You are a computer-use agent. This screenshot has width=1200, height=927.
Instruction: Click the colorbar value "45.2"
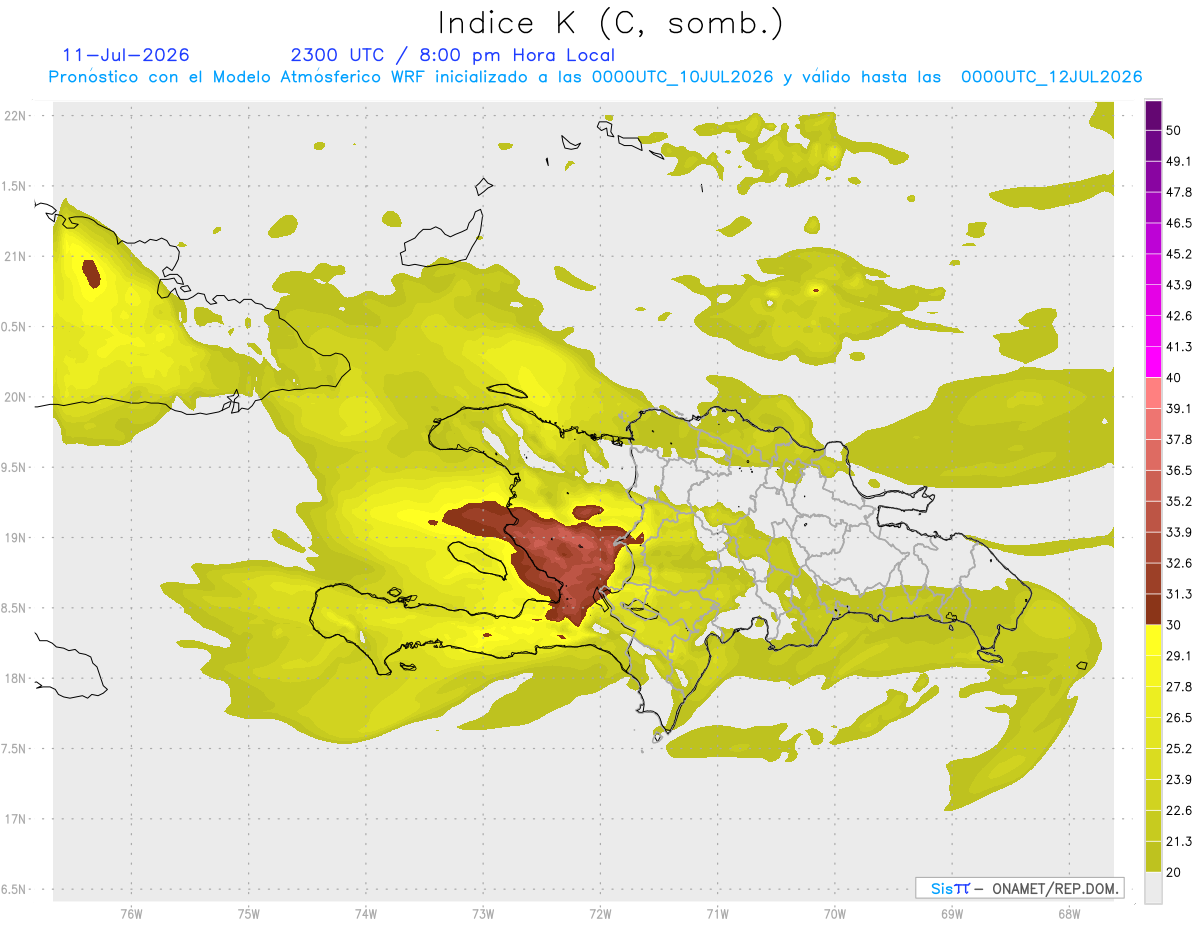(x=1179, y=254)
